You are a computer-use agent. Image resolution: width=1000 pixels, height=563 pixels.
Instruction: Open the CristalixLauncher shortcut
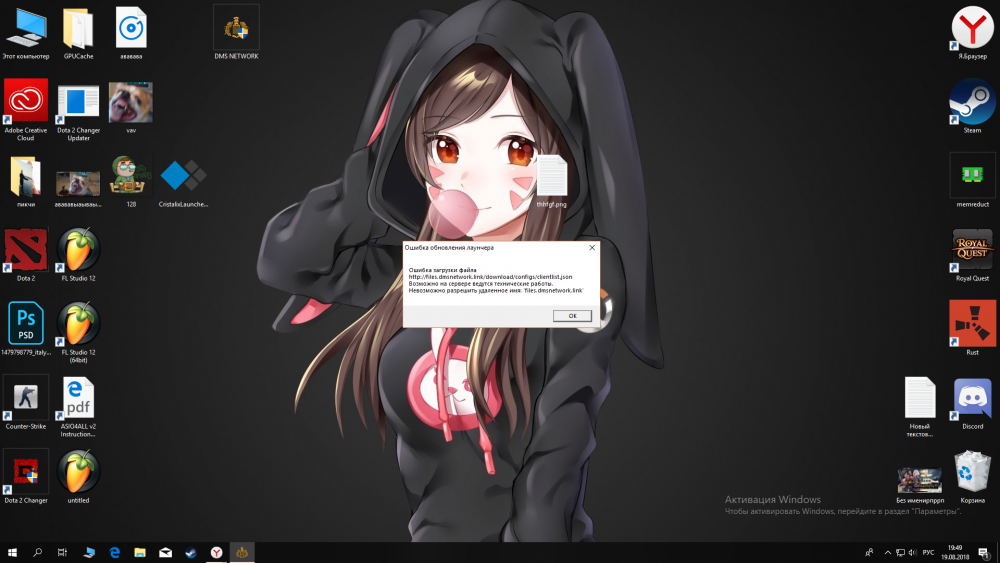click(x=183, y=176)
